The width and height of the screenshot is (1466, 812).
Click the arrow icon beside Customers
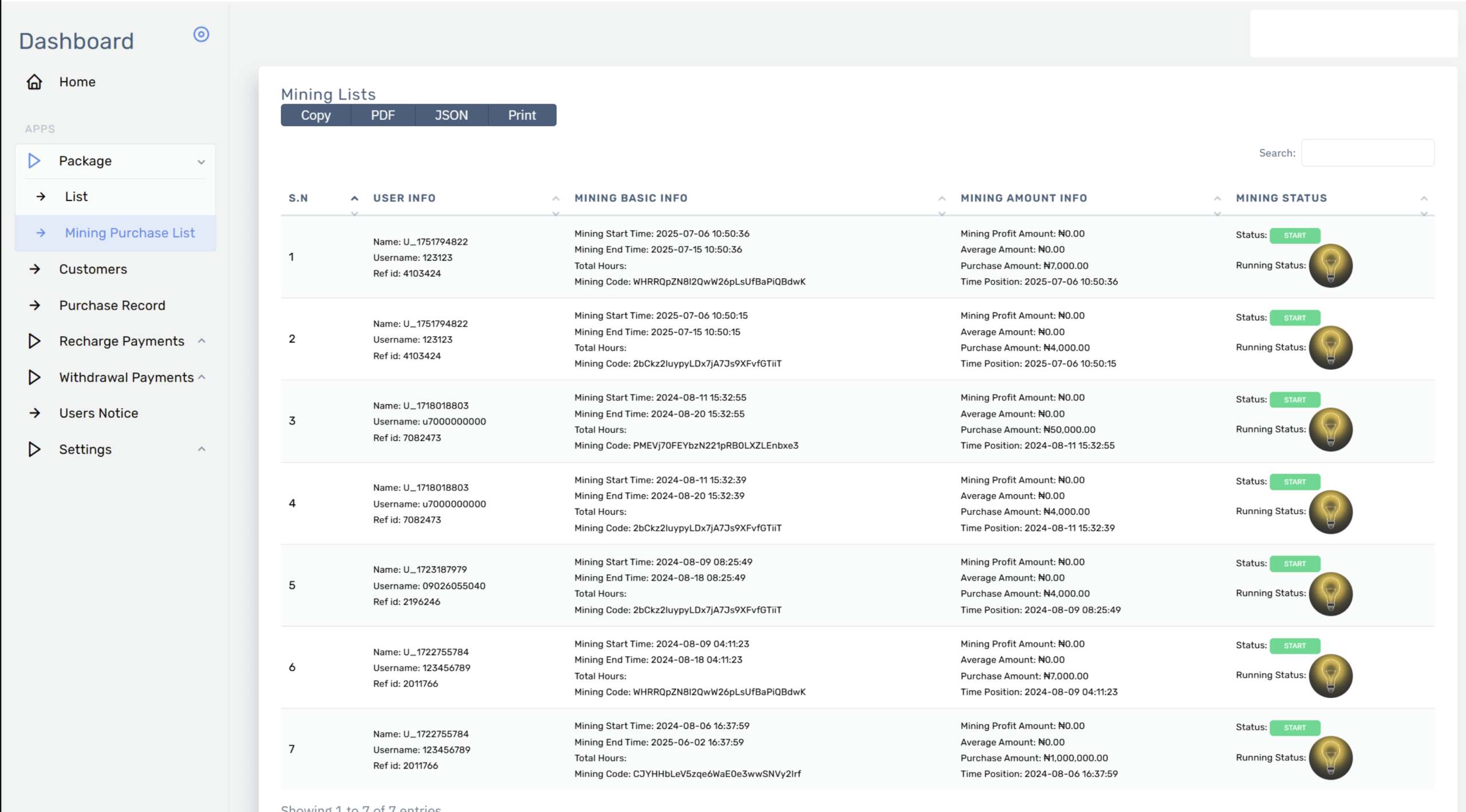click(x=35, y=269)
